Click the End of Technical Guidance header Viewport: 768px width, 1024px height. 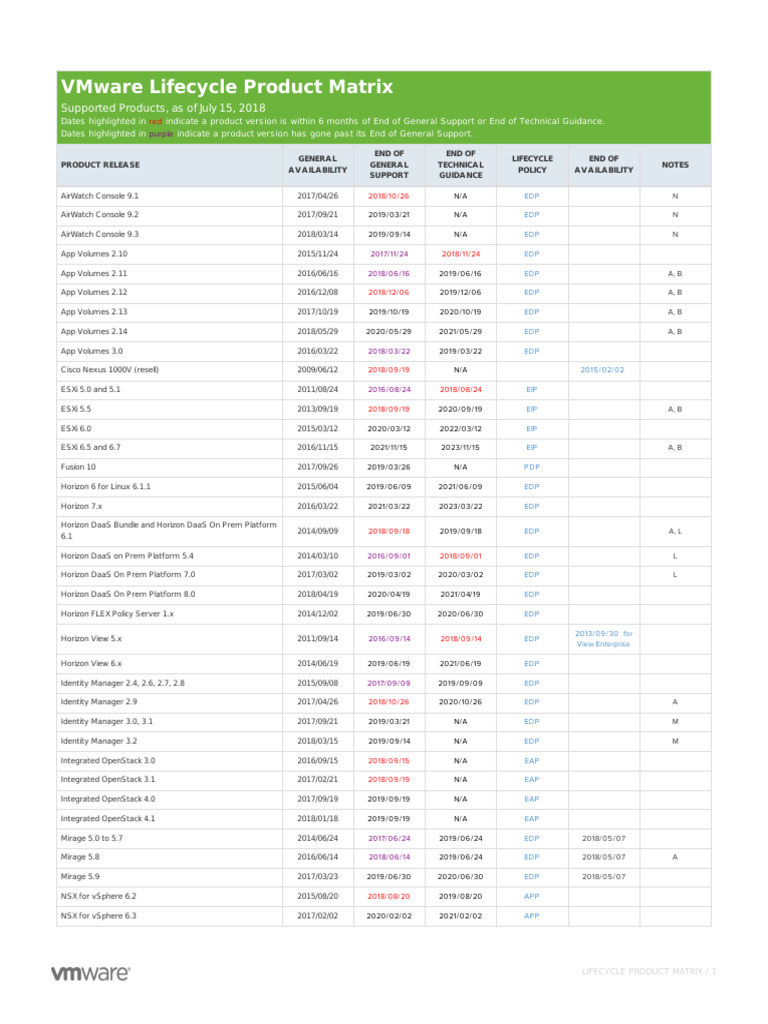(461, 164)
